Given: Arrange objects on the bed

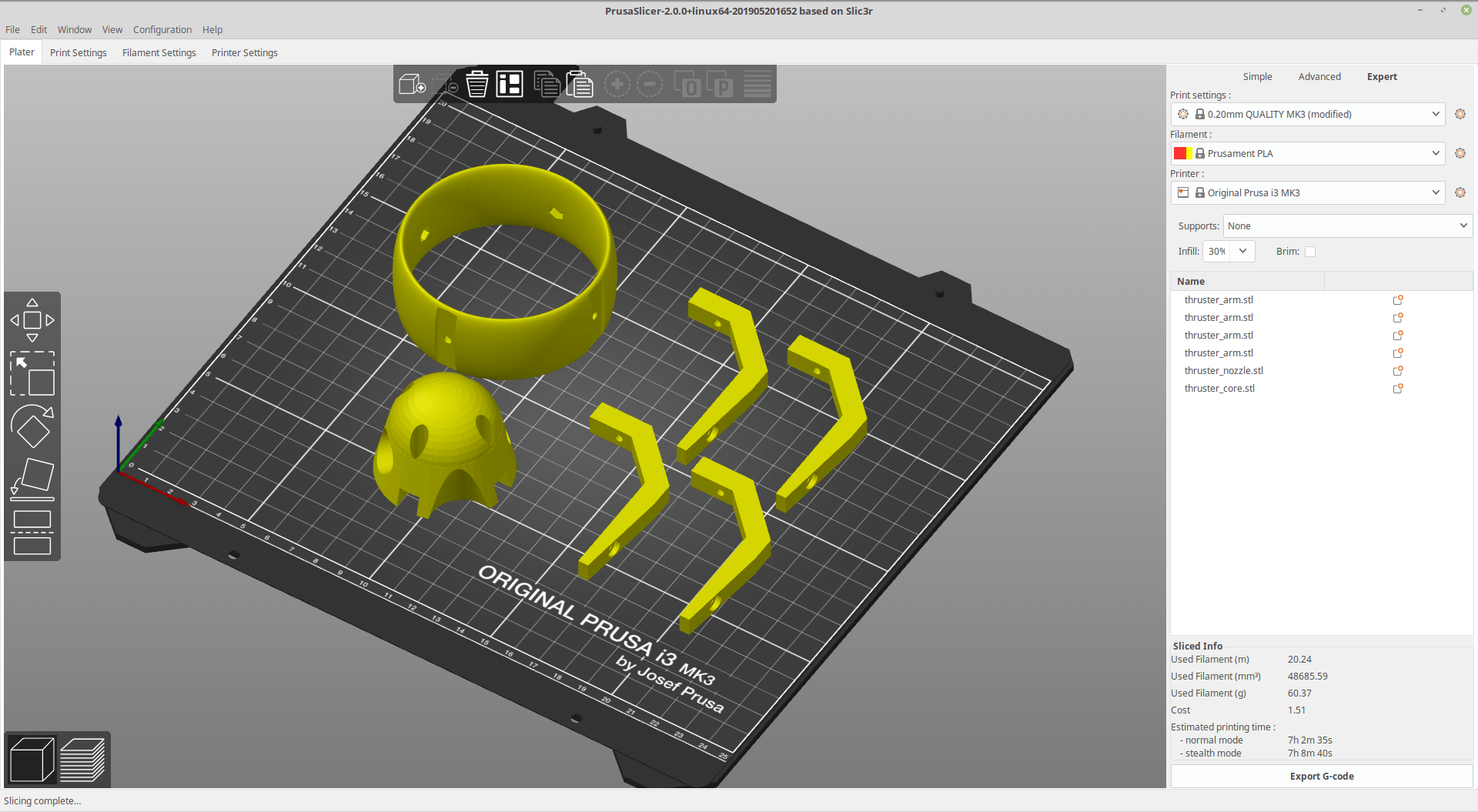Looking at the screenshot, I should tap(509, 84).
